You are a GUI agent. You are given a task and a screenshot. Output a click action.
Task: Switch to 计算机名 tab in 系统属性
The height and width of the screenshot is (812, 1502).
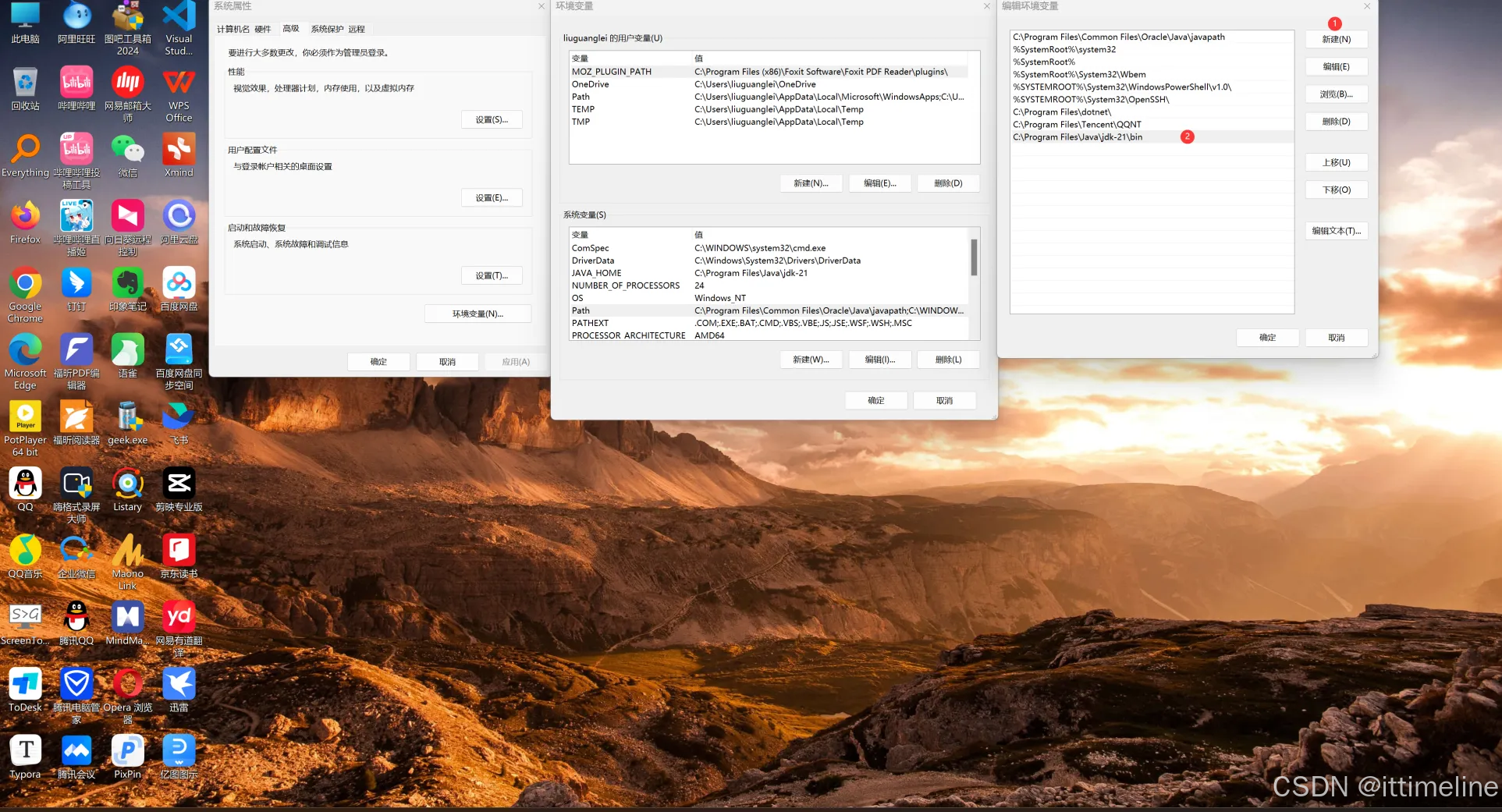(233, 29)
